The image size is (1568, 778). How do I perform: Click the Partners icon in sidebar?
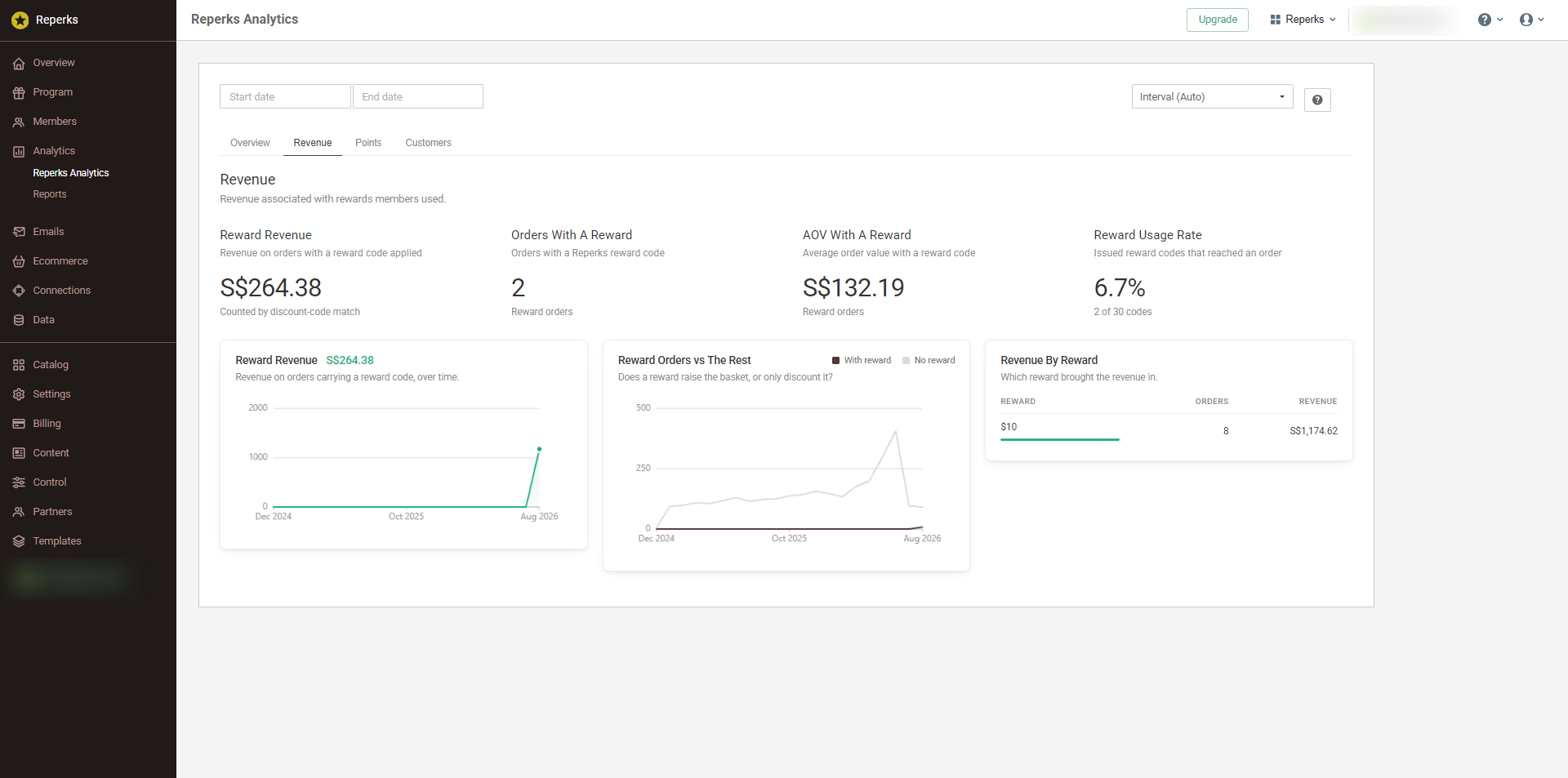[19, 512]
